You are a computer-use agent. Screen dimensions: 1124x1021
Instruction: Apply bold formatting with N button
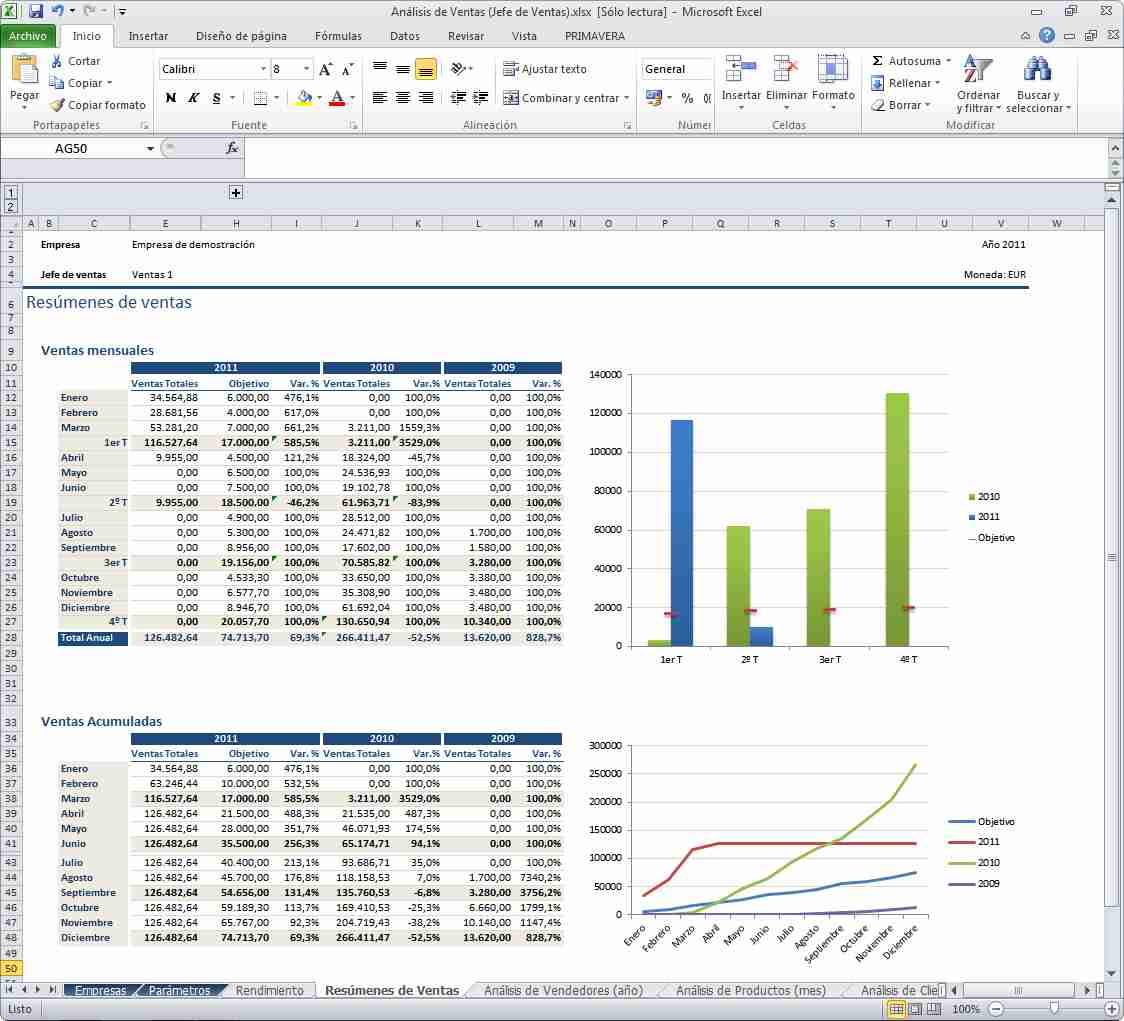171,98
